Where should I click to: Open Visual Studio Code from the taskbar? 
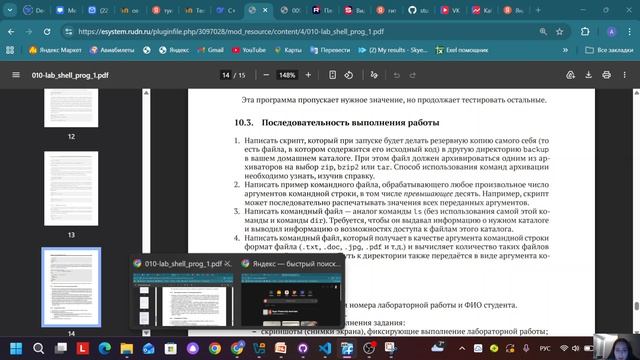(x=325, y=348)
